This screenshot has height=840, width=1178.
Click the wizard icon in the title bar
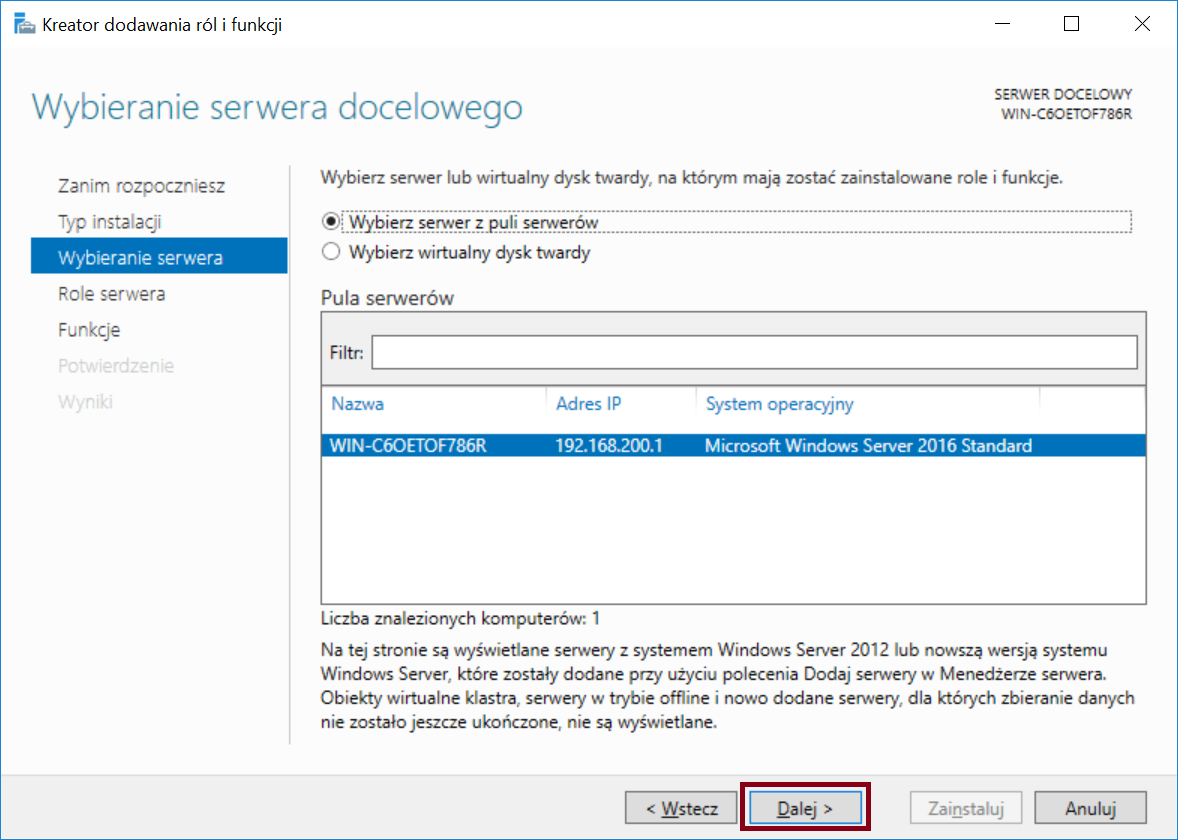tap(25, 25)
